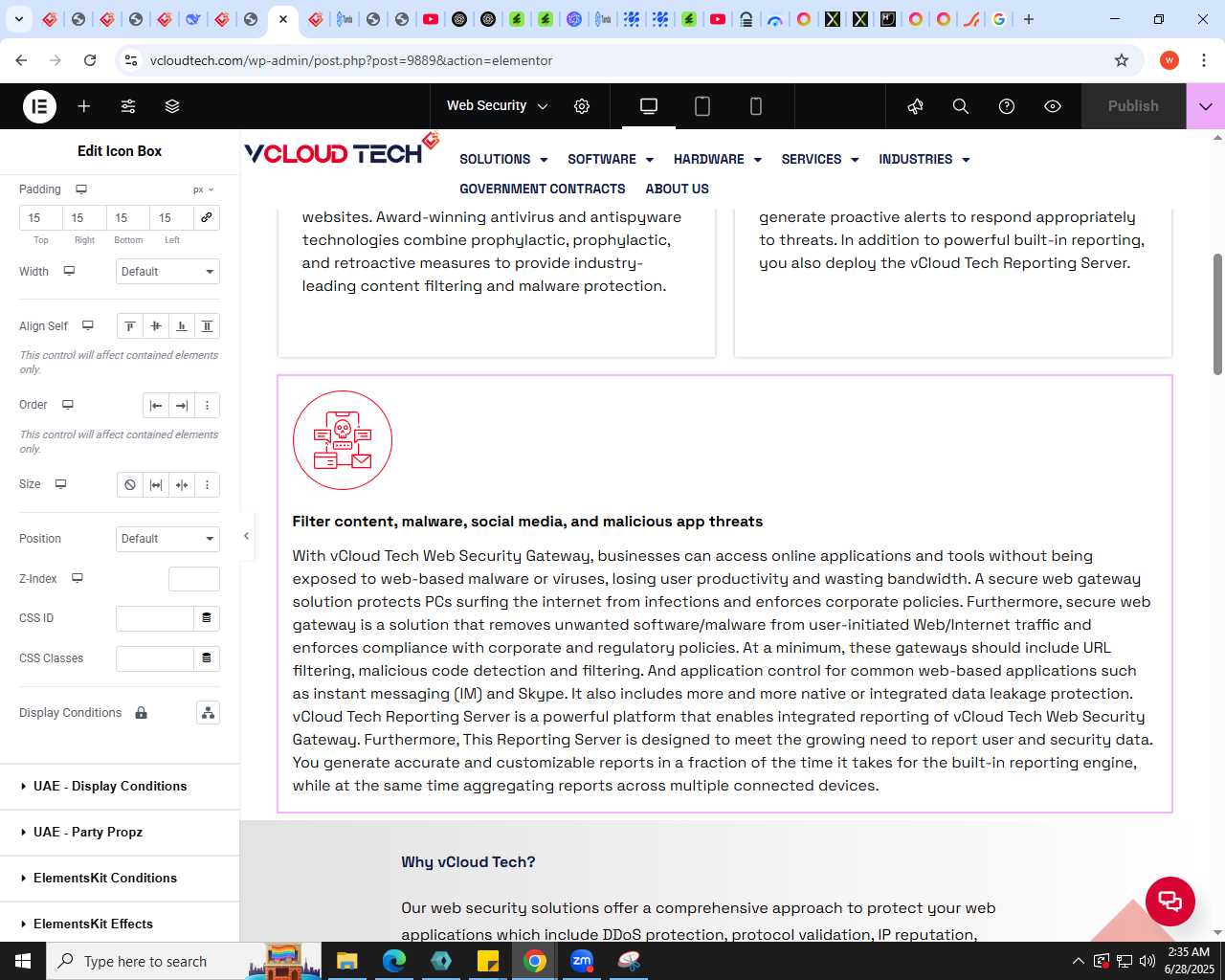The height and width of the screenshot is (980, 1225).
Task: Set Align Self to center
Action: pyautogui.click(x=156, y=326)
